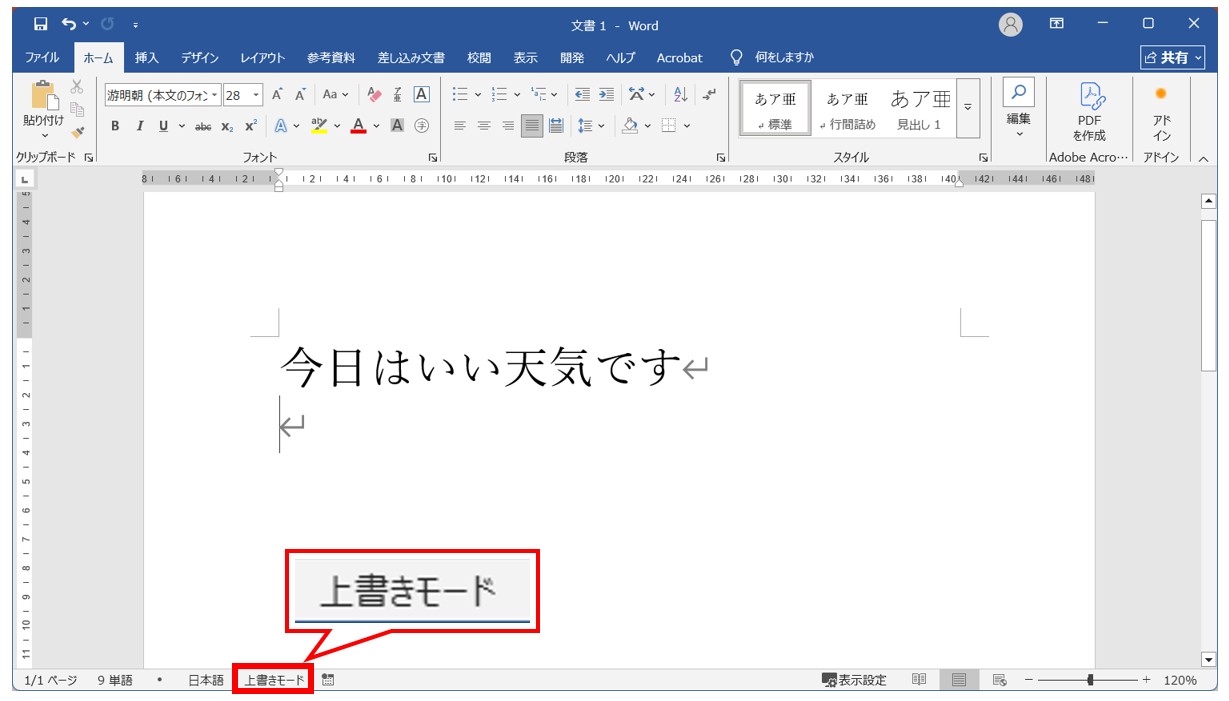Insert an enclosed (circled) character

click(421, 126)
